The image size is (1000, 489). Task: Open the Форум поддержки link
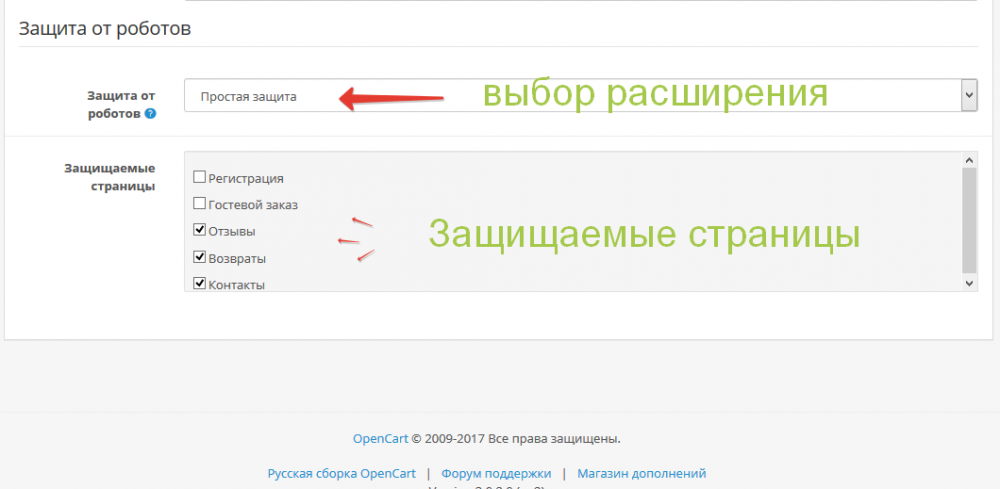click(496, 474)
